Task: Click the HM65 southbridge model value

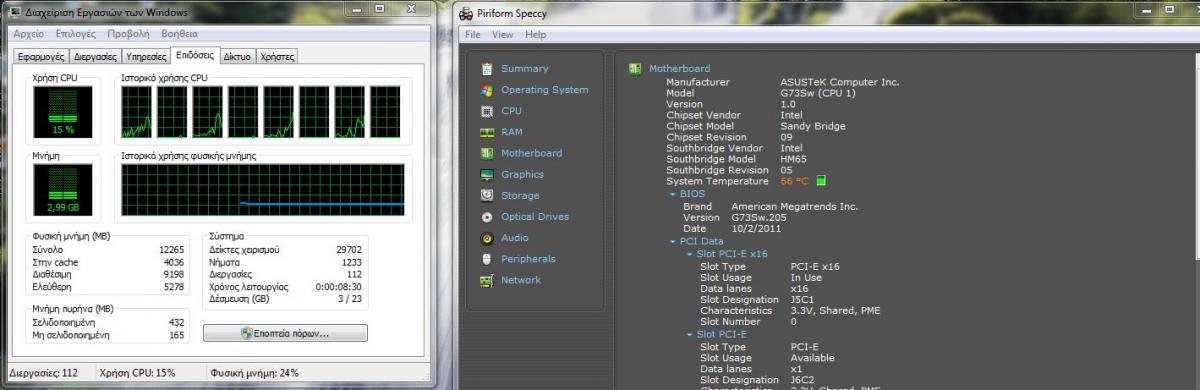Action: coord(793,159)
